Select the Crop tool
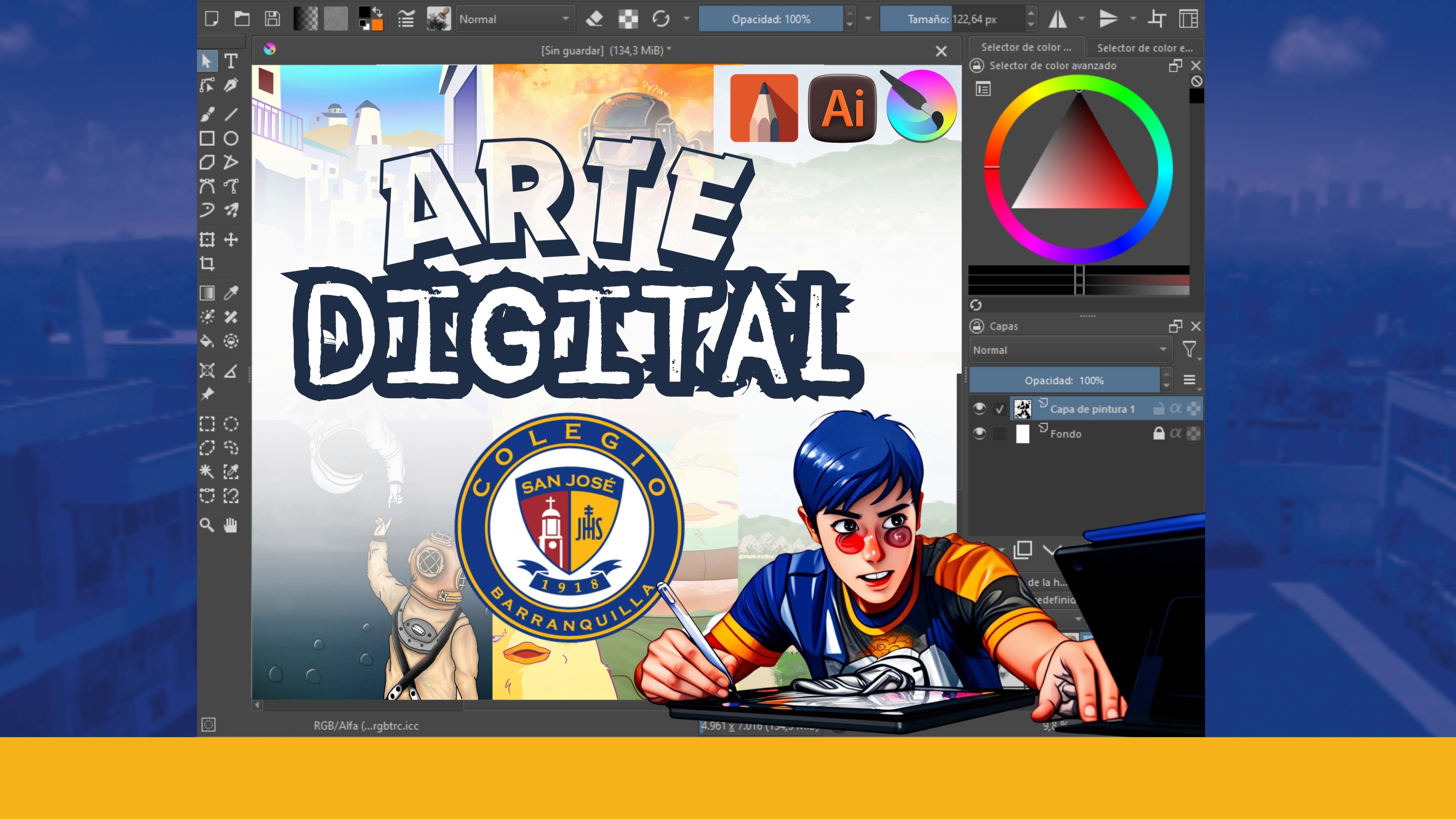 click(207, 263)
